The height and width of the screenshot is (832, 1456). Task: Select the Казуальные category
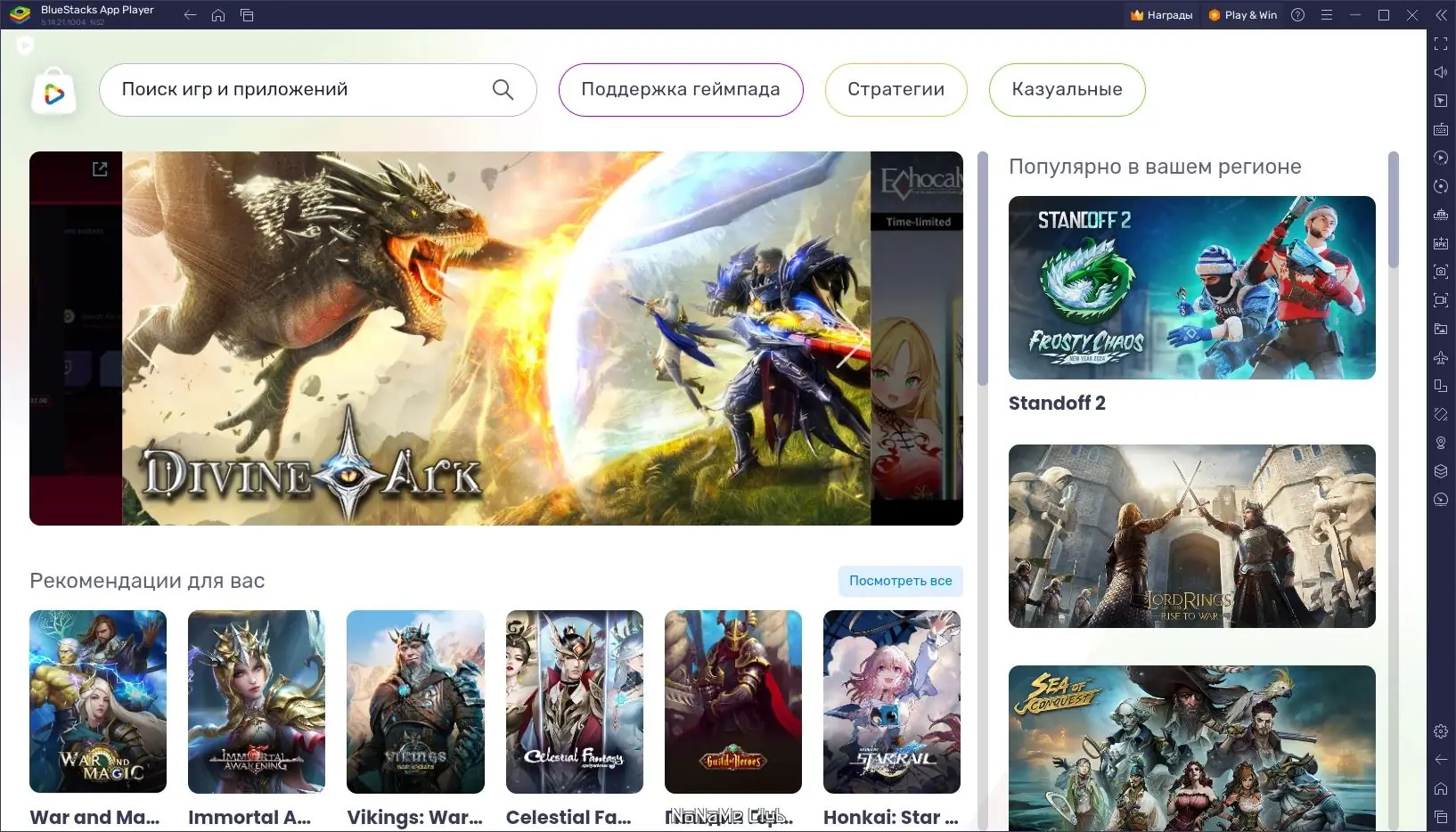[x=1067, y=90]
